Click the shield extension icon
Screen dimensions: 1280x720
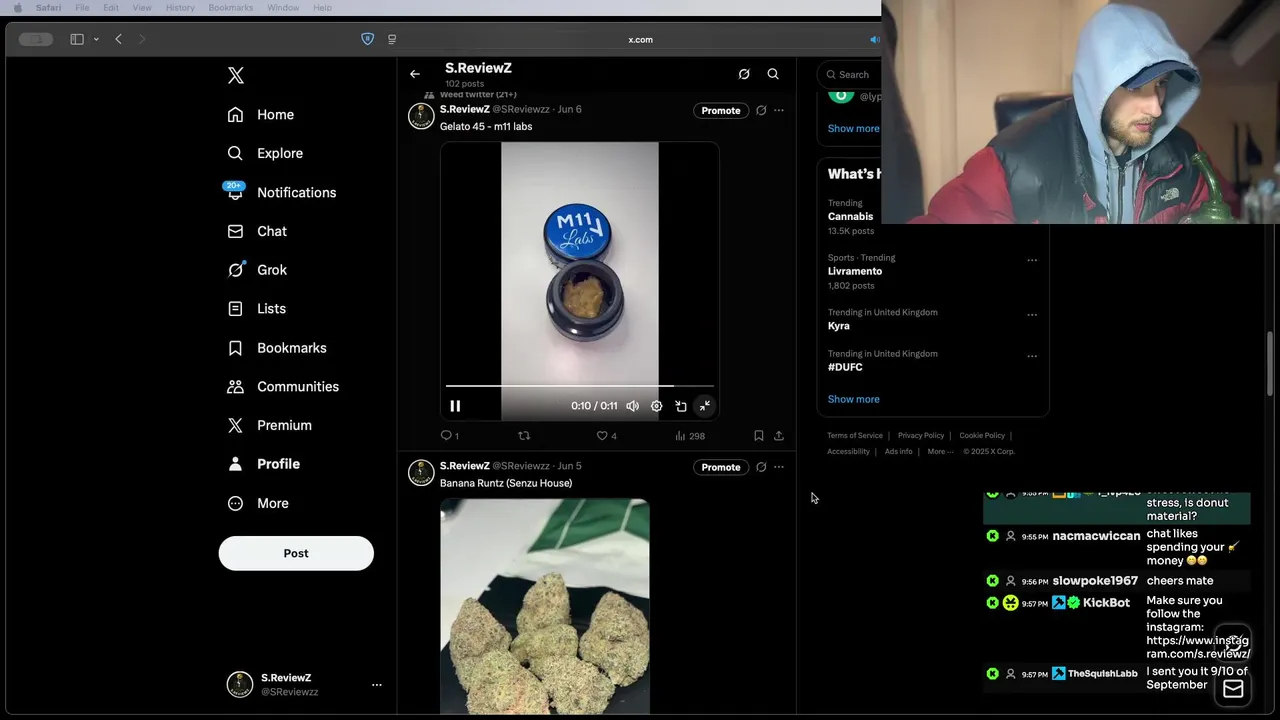pos(367,39)
